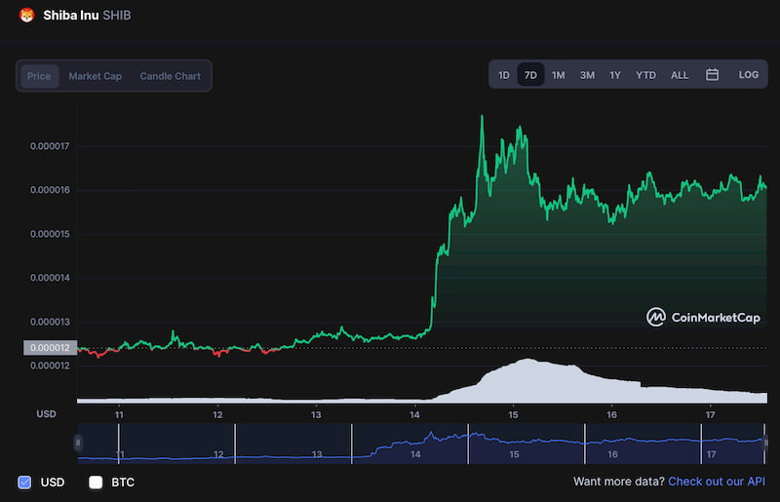Viewport: 780px width, 502px height.
Task: Click the Shiba Inu title text
Action: click(71, 15)
